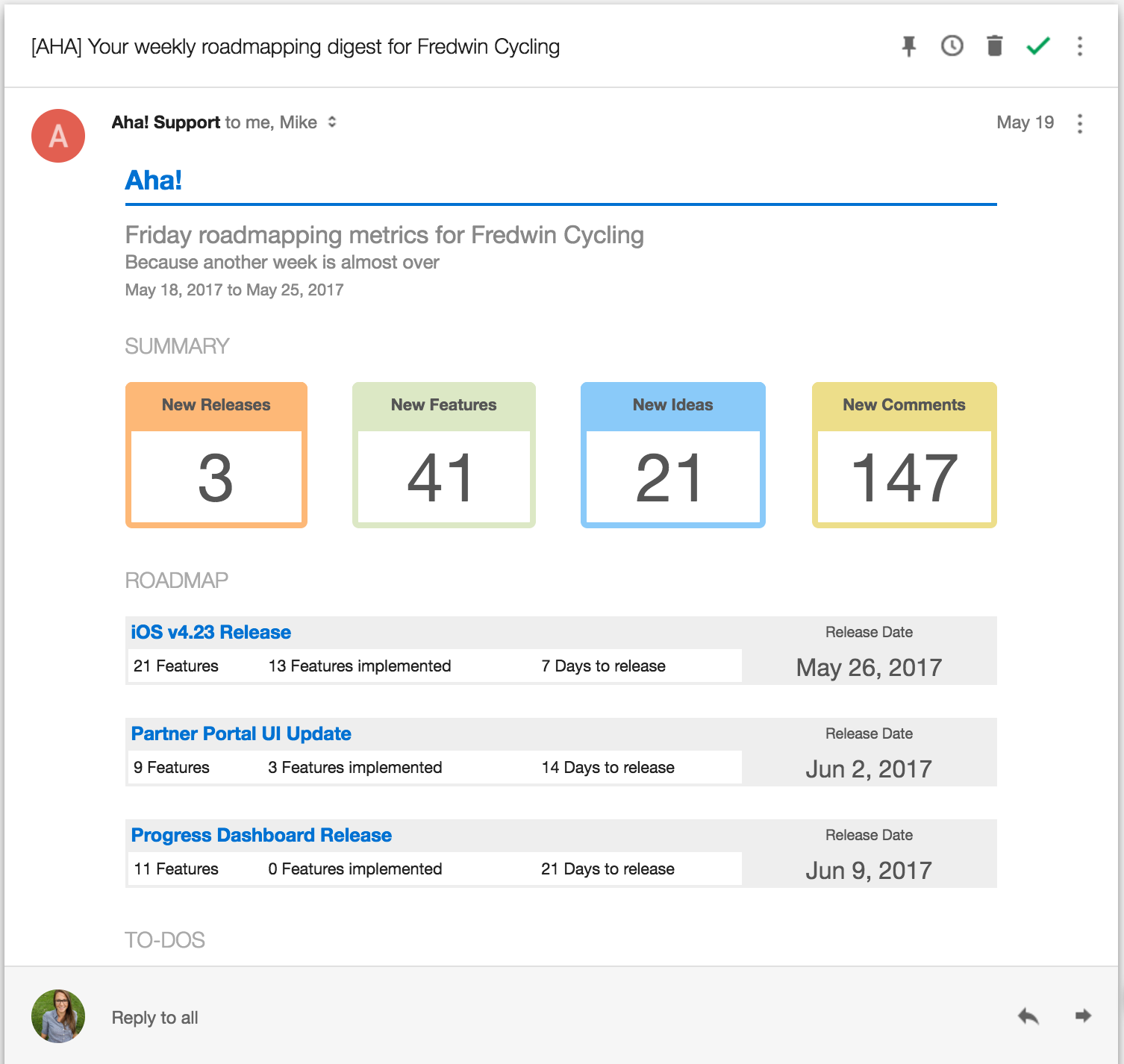1124x1064 pixels.
Task: Click the 'May 26, 2017' release date
Action: (x=869, y=667)
